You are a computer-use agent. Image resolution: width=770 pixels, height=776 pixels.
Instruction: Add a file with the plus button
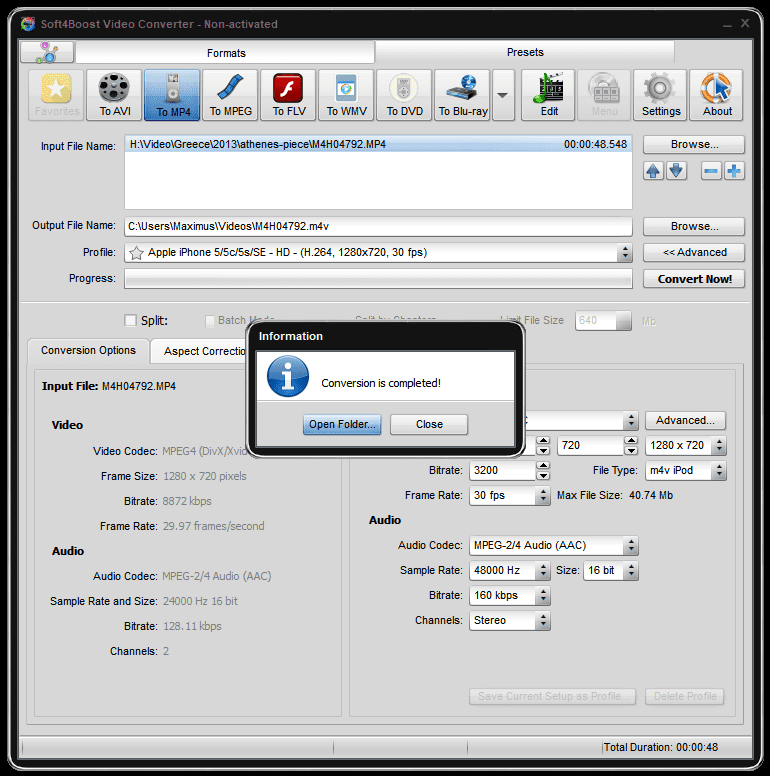734,171
